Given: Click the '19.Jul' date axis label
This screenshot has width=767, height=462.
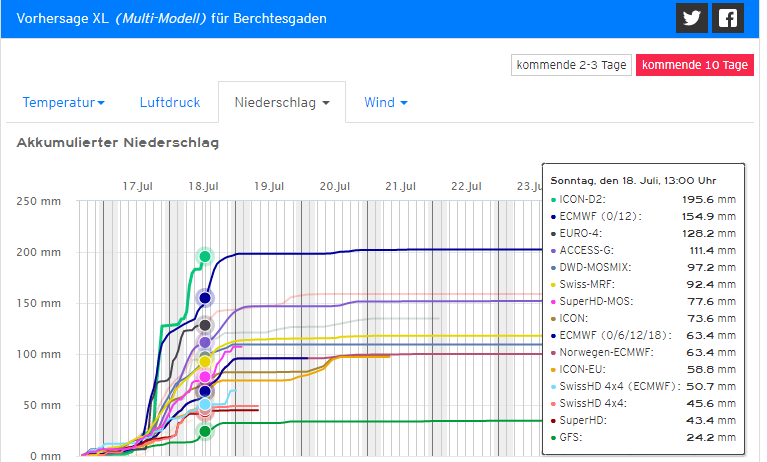Looking at the screenshot, I should tap(269, 186).
